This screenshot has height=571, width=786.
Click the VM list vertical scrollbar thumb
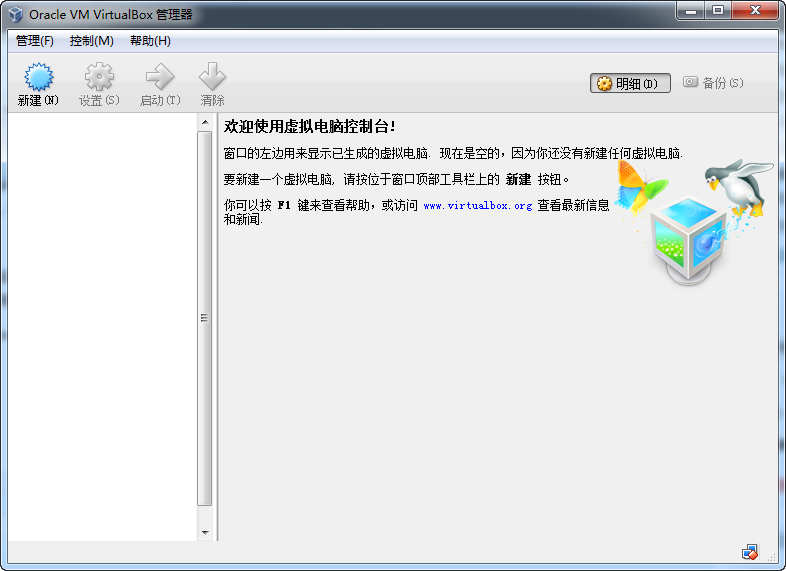[x=205, y=318]
